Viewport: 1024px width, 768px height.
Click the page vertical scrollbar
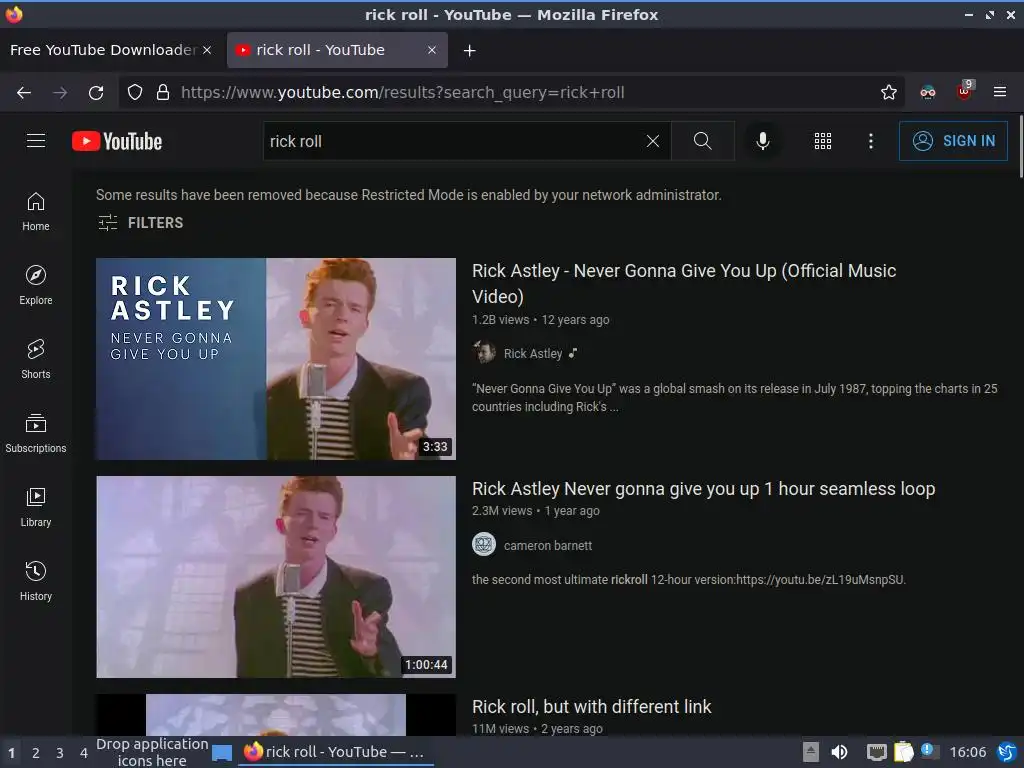[1020, 146]
